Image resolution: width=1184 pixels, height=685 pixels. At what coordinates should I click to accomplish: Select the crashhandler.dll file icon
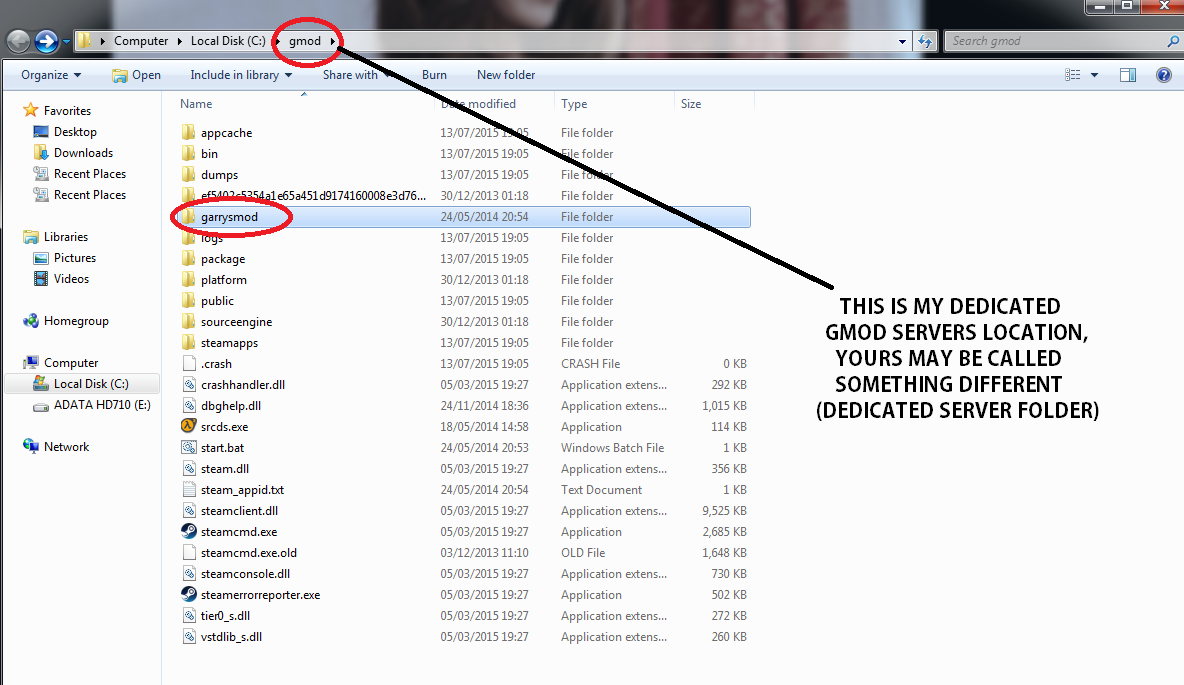(x=189, y=384)
